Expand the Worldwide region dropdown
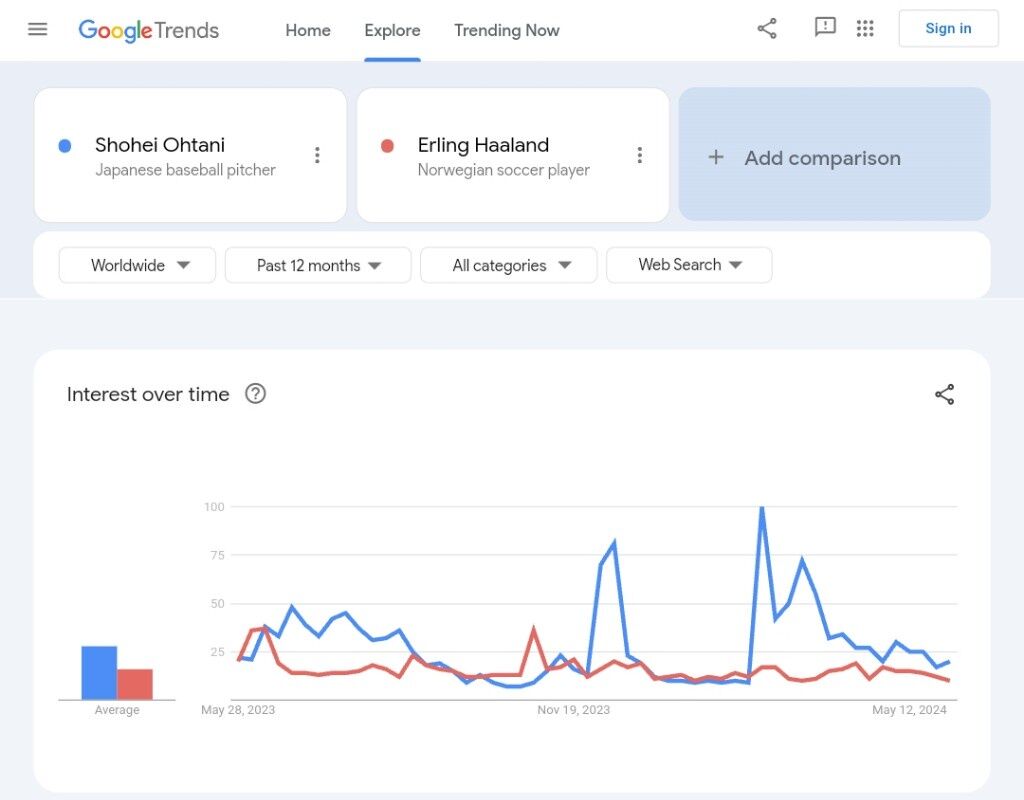1024x800 pixels. [138, 265]
